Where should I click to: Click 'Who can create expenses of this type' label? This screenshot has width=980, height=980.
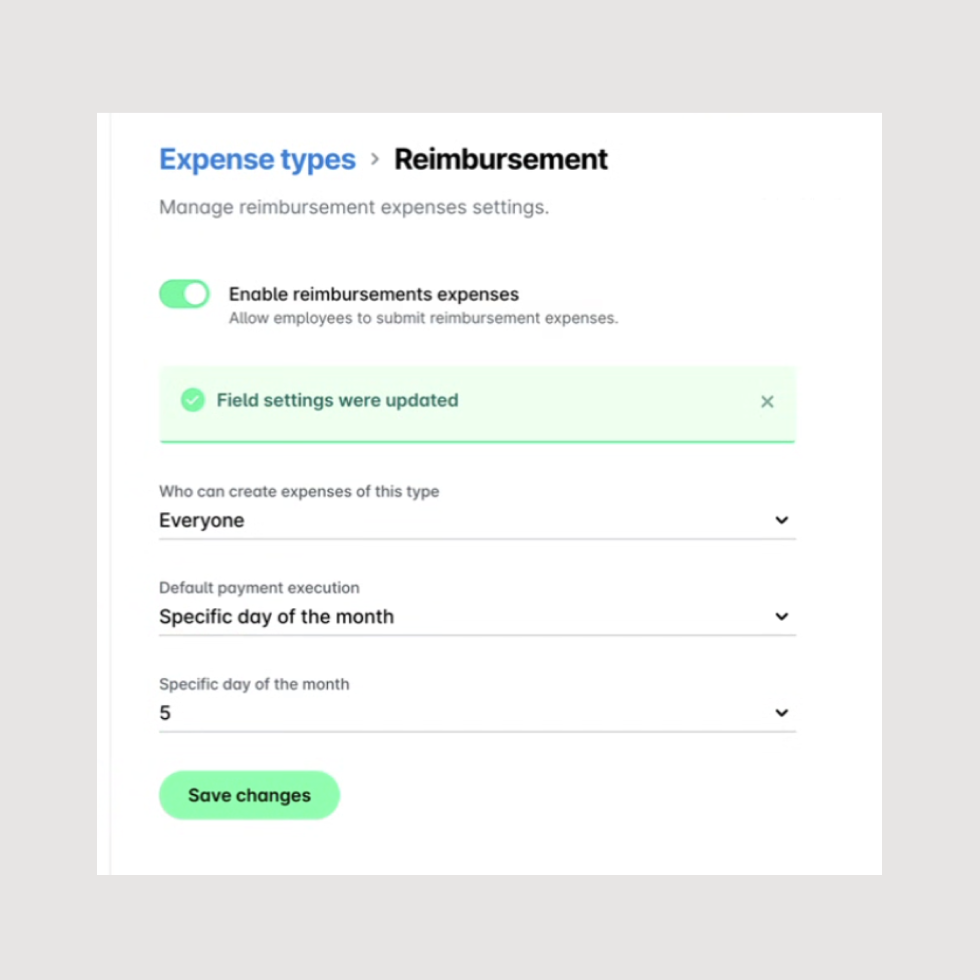(299, 492)
